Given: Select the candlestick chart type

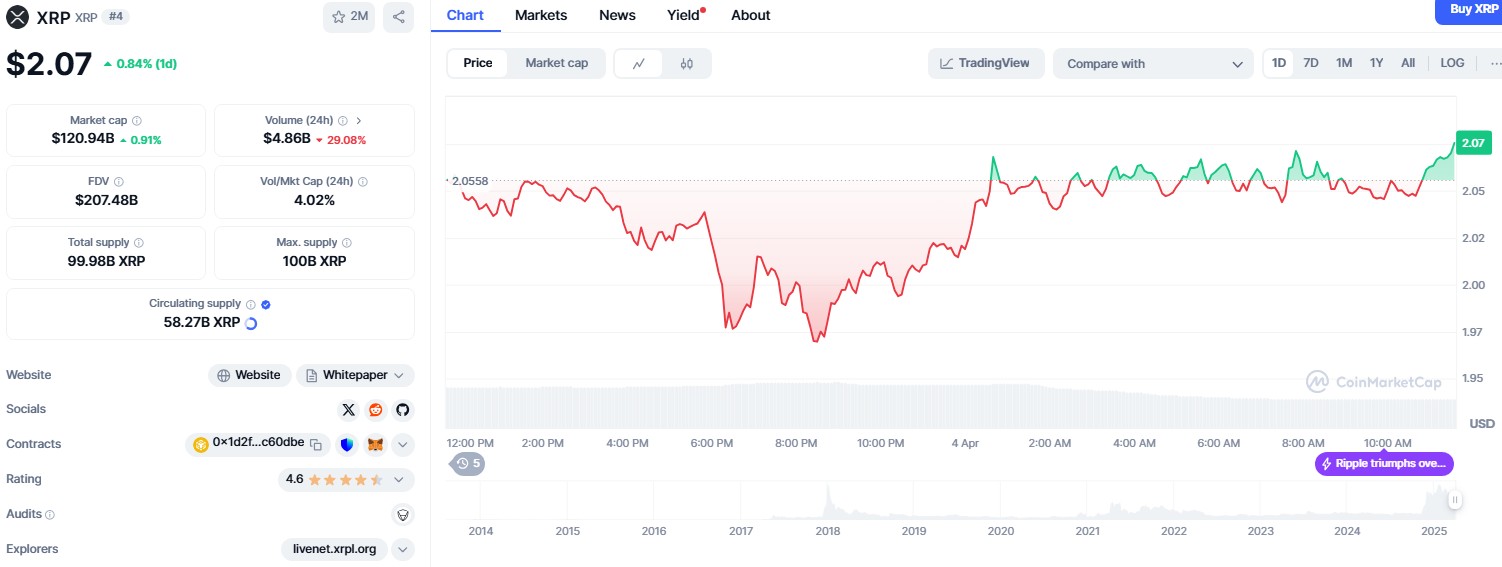Looking at the screenshot, I should pyautogui.click(x=686, y=63).
